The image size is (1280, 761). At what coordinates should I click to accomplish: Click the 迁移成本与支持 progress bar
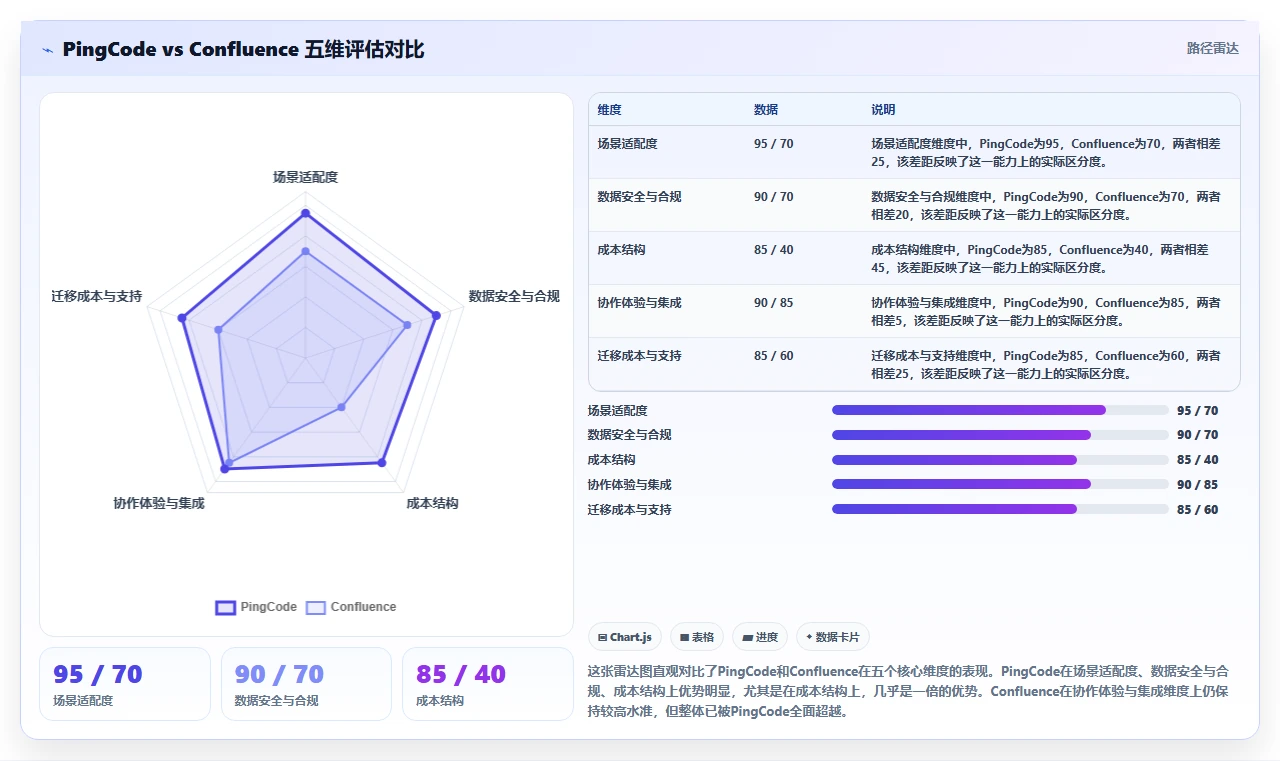coord(1000,509)
